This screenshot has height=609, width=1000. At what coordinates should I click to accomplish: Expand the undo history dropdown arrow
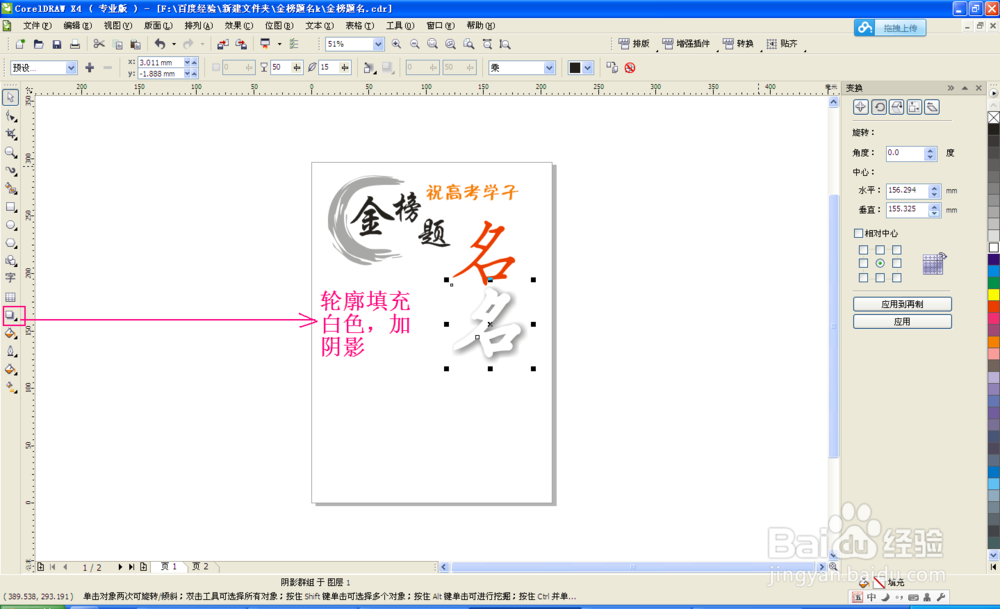point(174,44)
